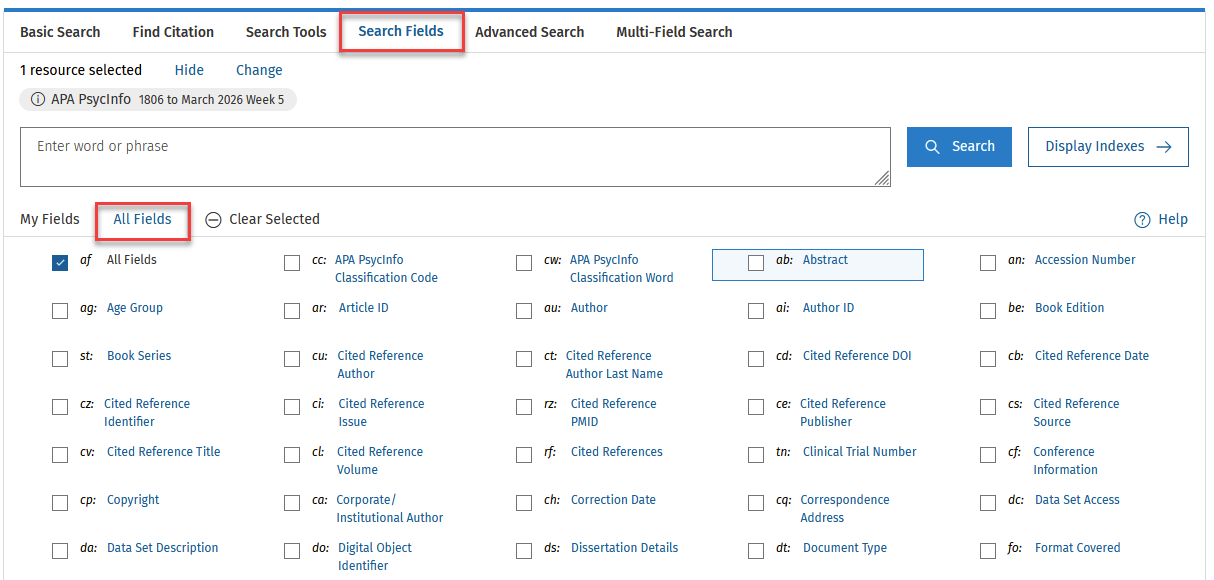Click the info icon beside APA PsycInfo
Viewport: 1214px width, 580px height.
37,100
